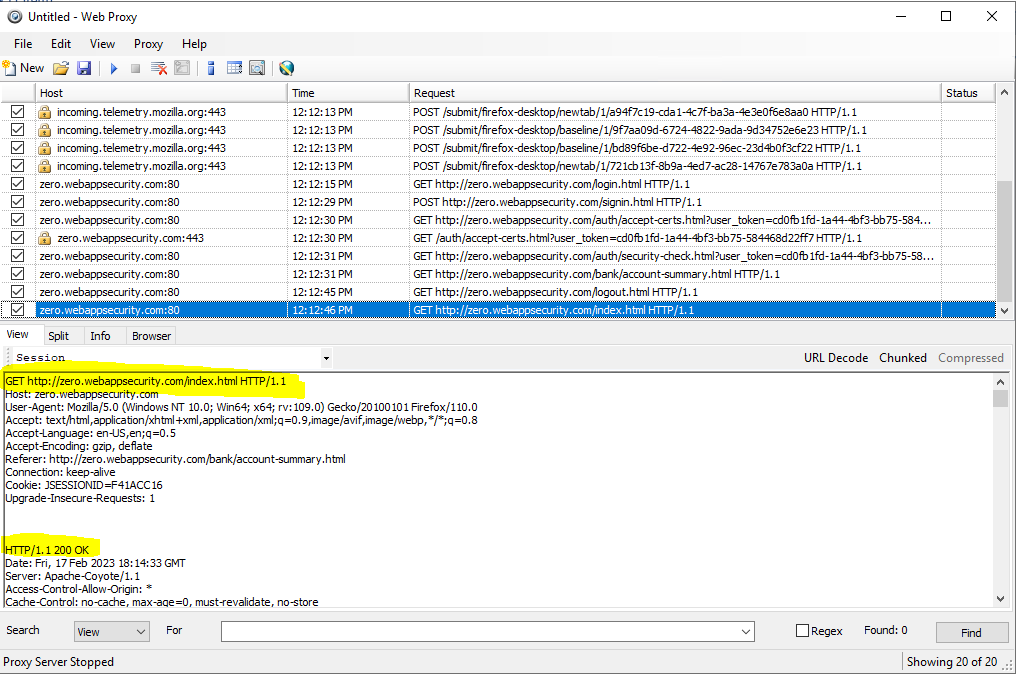Start the proxy server
This screenshot has width=1016, height=674.
click(x=113, y=67)
